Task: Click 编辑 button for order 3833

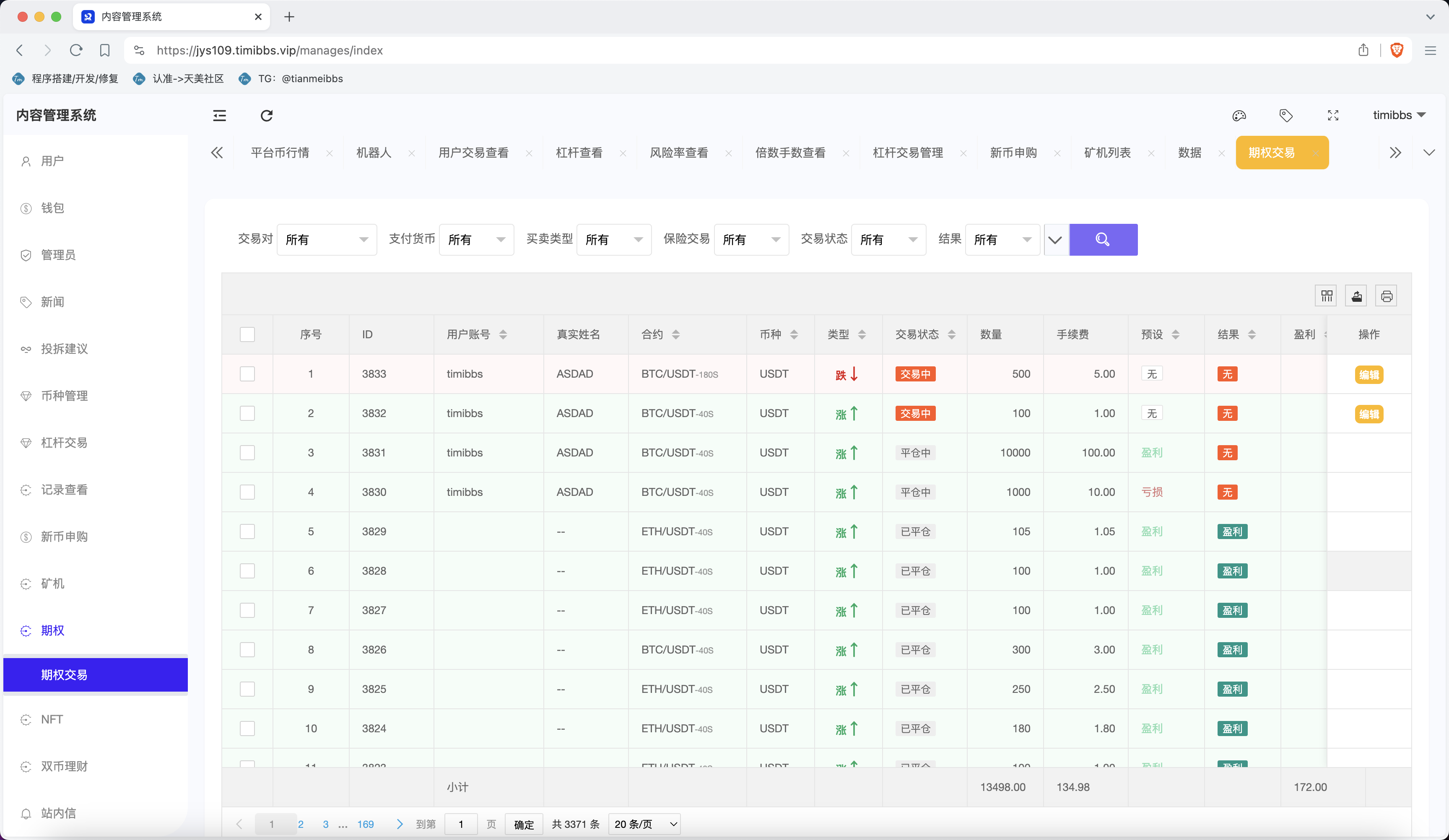Action: pyautogui.click(x=1368, y=374)
